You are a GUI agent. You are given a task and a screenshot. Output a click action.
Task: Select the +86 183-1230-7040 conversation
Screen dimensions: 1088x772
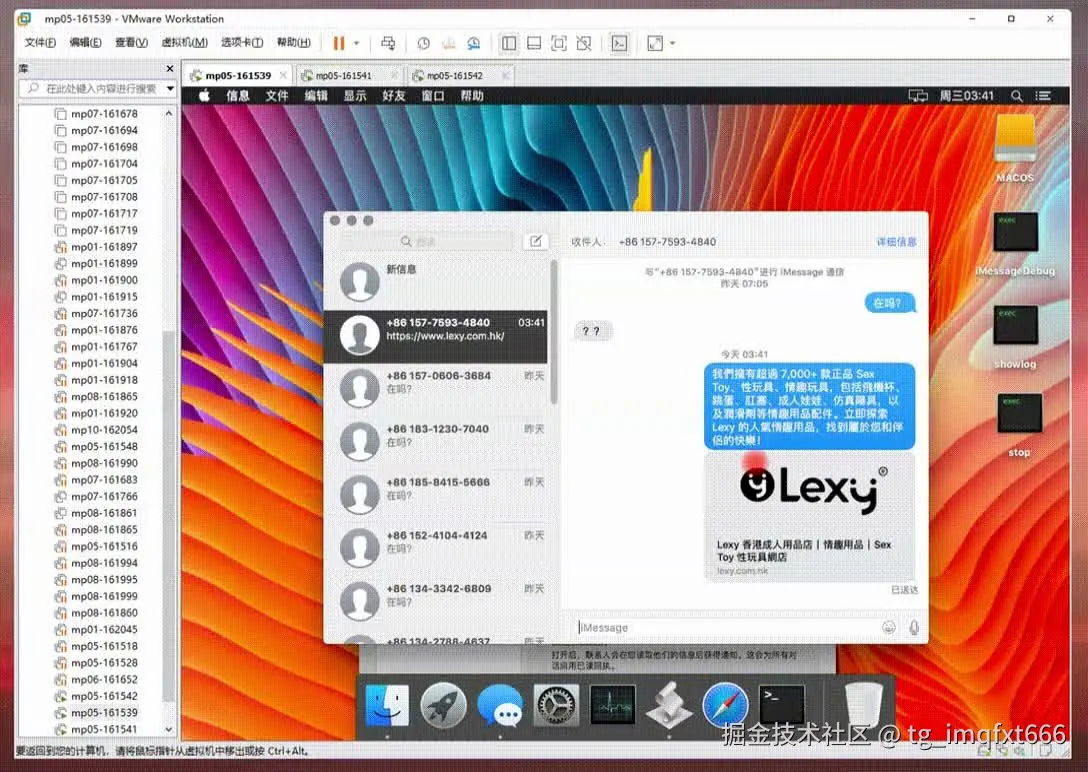[x=436, y=442]
